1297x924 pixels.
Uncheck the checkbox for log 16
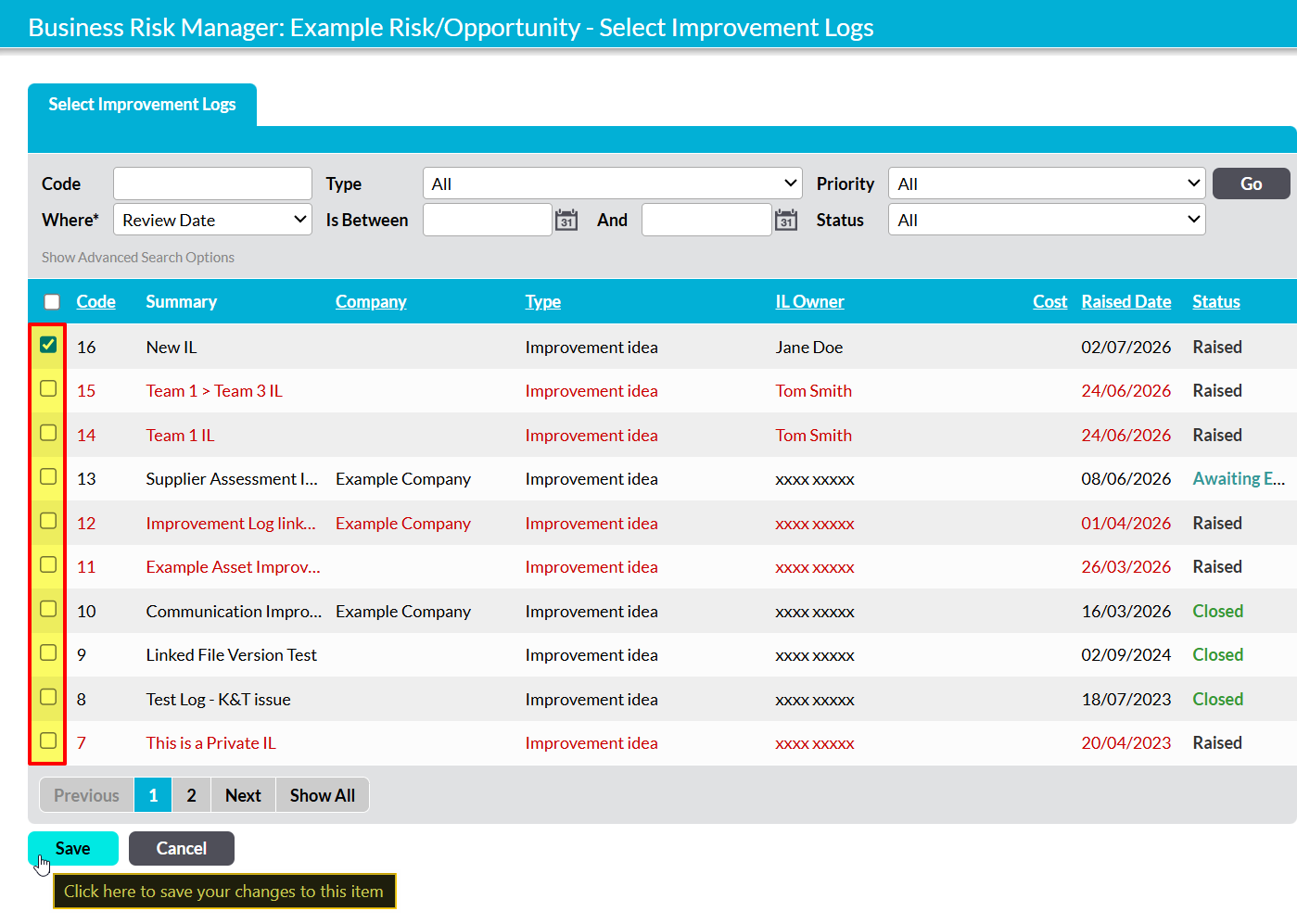(x=48, y=345)
